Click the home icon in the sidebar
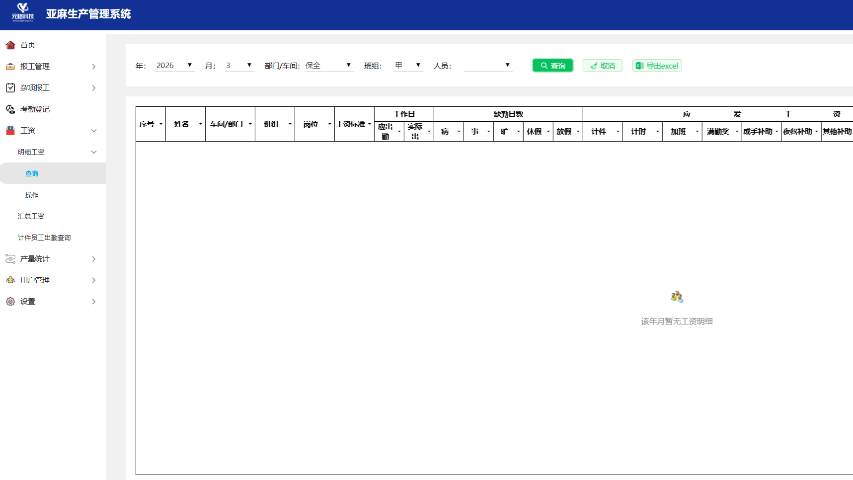This screenshot has height=480, width=853. click(x=10, y=45)
